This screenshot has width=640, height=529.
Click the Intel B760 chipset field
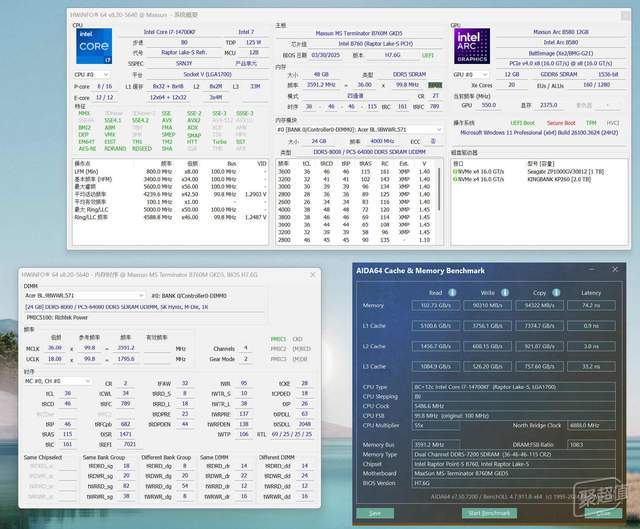tap(375, 44)
